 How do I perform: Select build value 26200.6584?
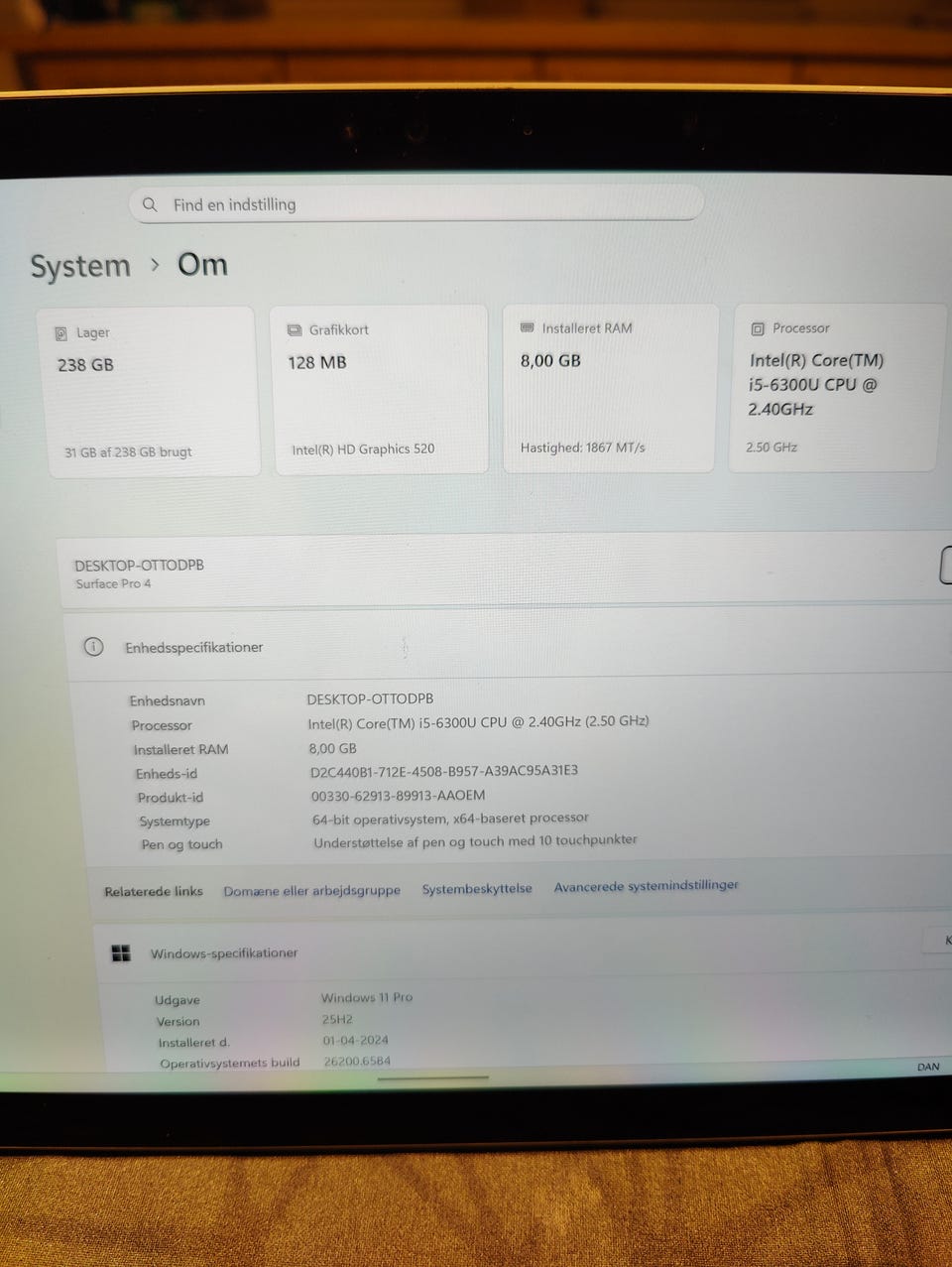coord(357,1061)
